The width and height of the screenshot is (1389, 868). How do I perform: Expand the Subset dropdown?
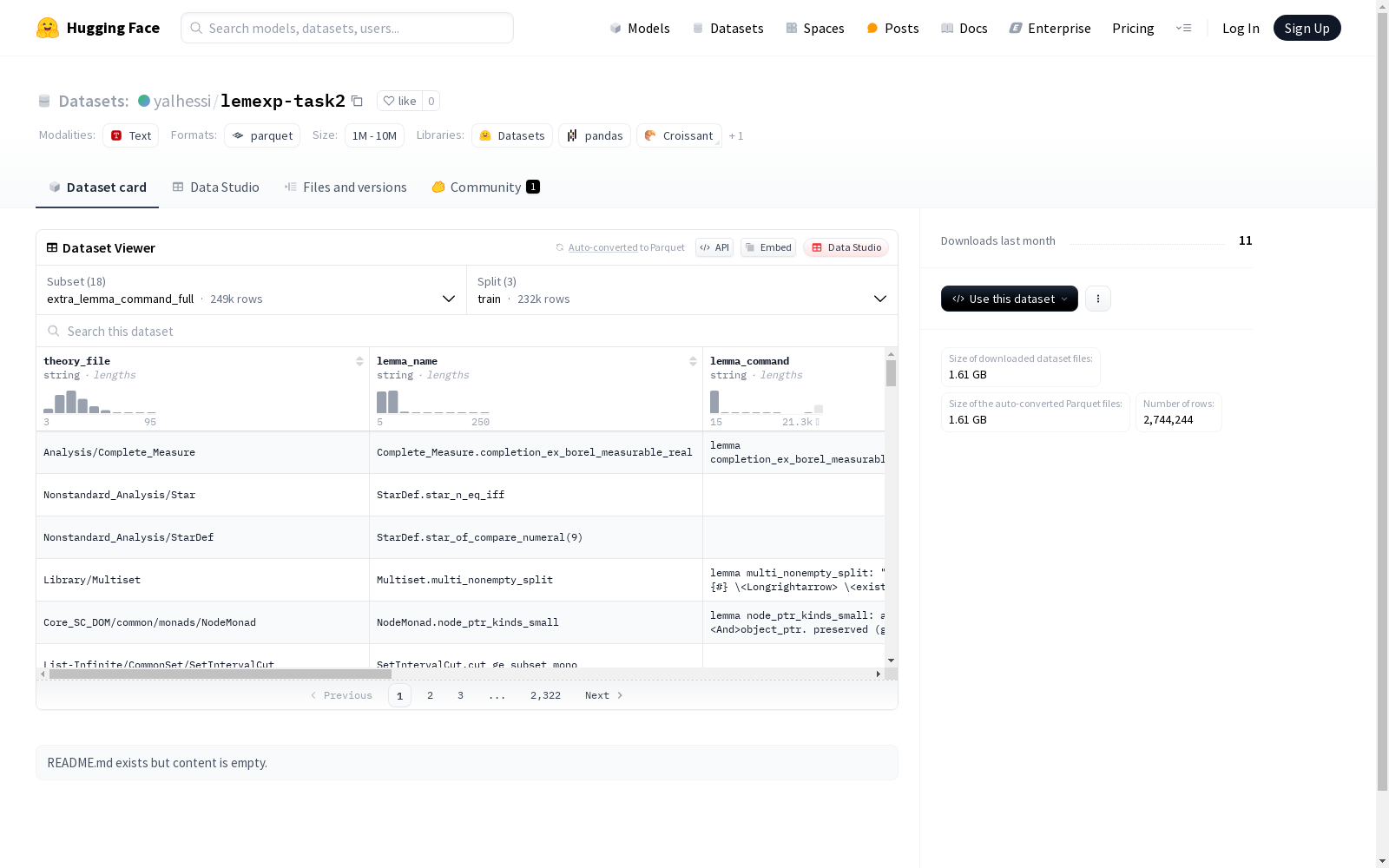[251, 290]
